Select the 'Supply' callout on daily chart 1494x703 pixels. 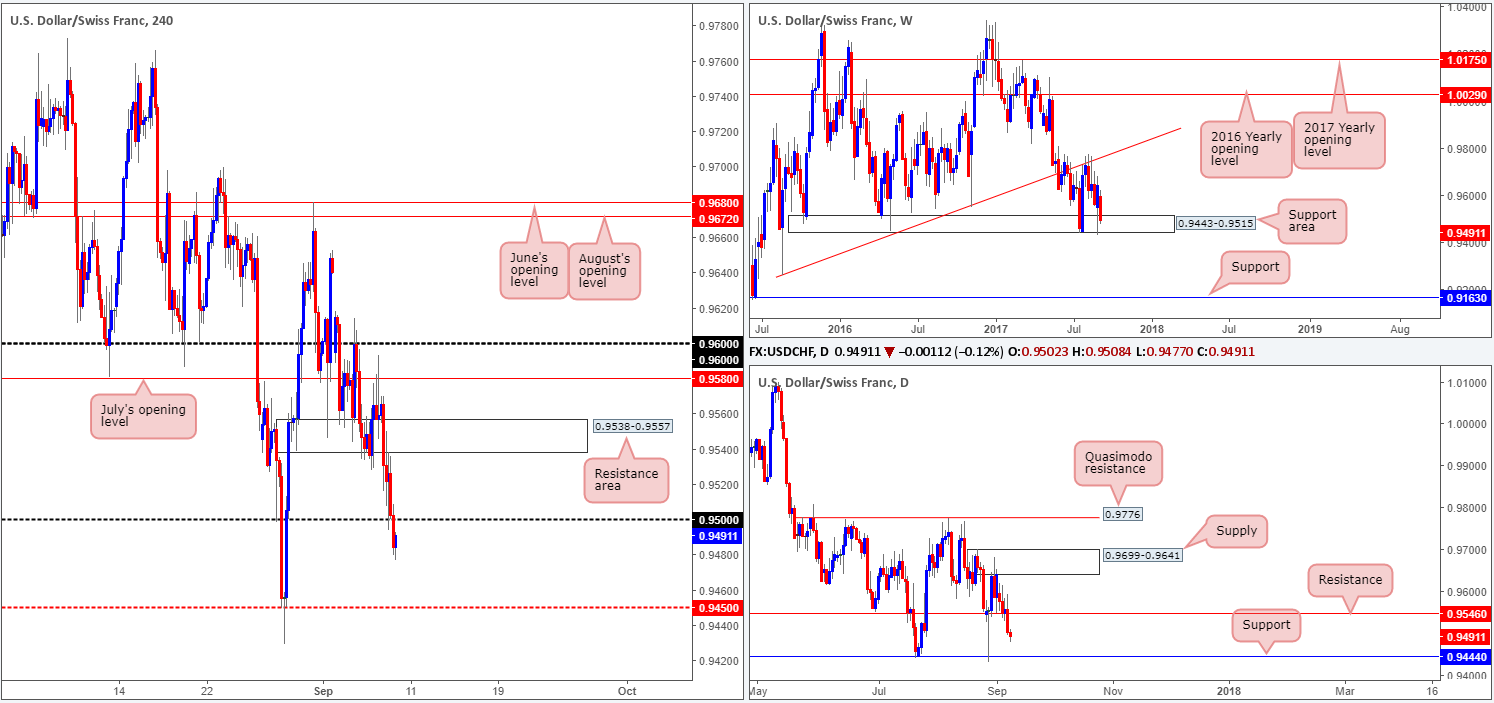[1236, 531]
